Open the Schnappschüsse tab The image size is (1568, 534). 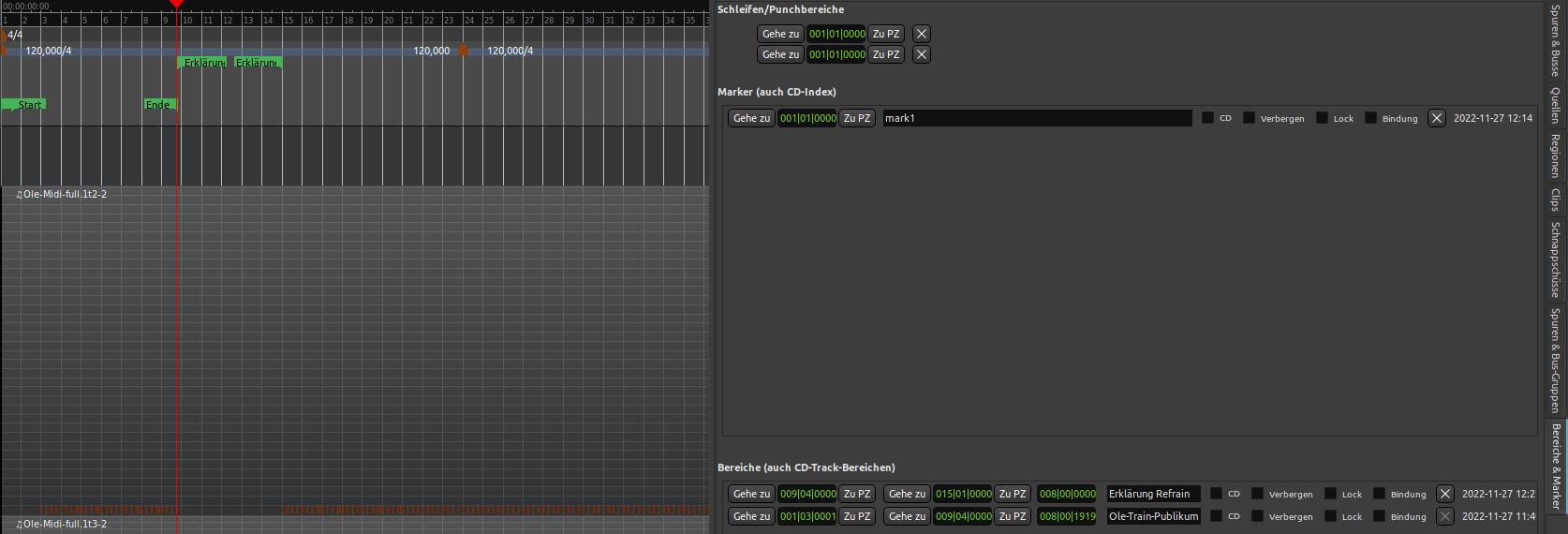point(1555,259)
